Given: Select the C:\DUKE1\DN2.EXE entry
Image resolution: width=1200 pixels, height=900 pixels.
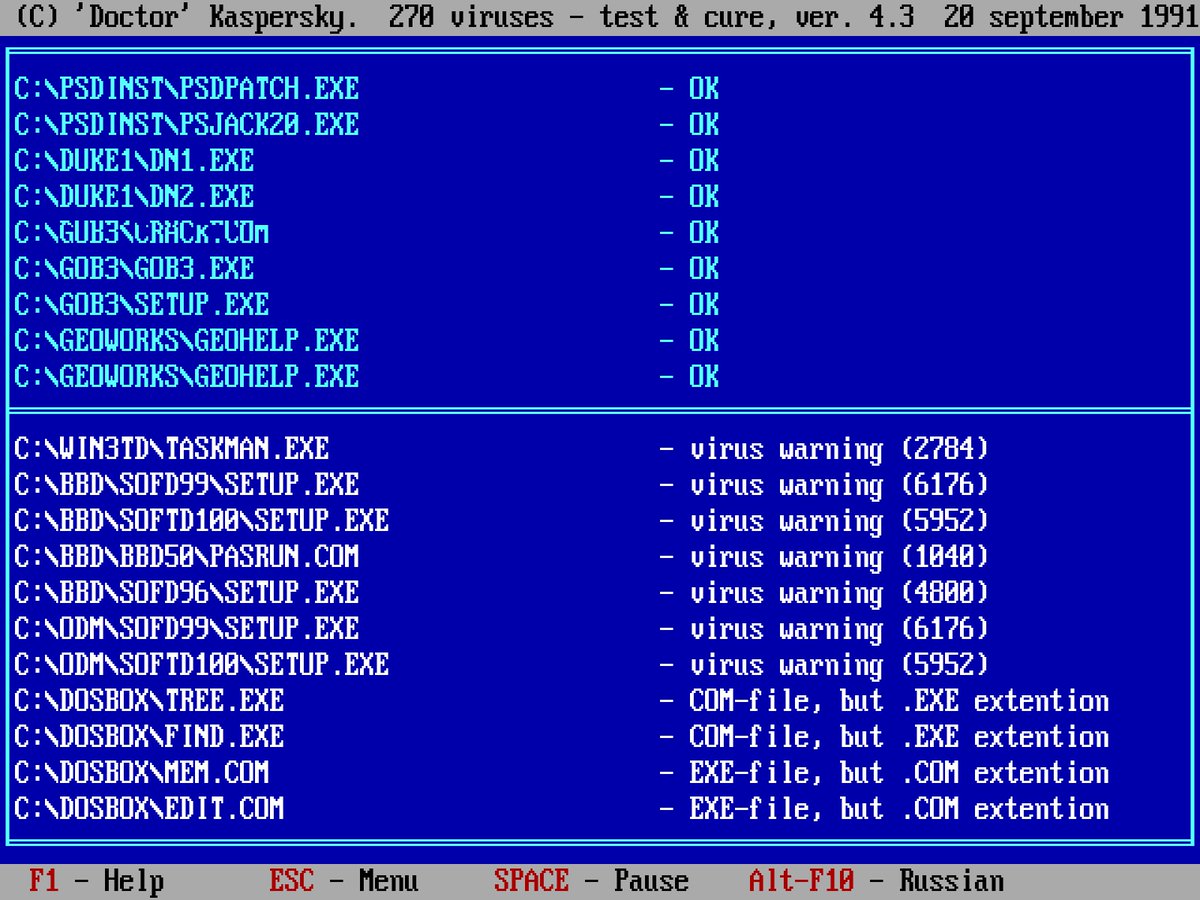Looking at the screenshot, I should click(134, 197).
